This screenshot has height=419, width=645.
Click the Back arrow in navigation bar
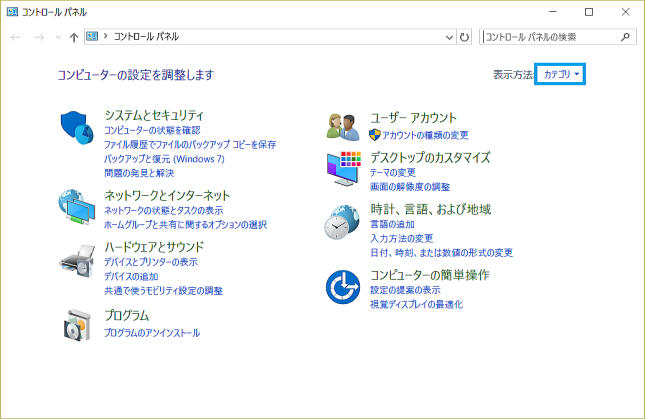(x=16, y=37)
